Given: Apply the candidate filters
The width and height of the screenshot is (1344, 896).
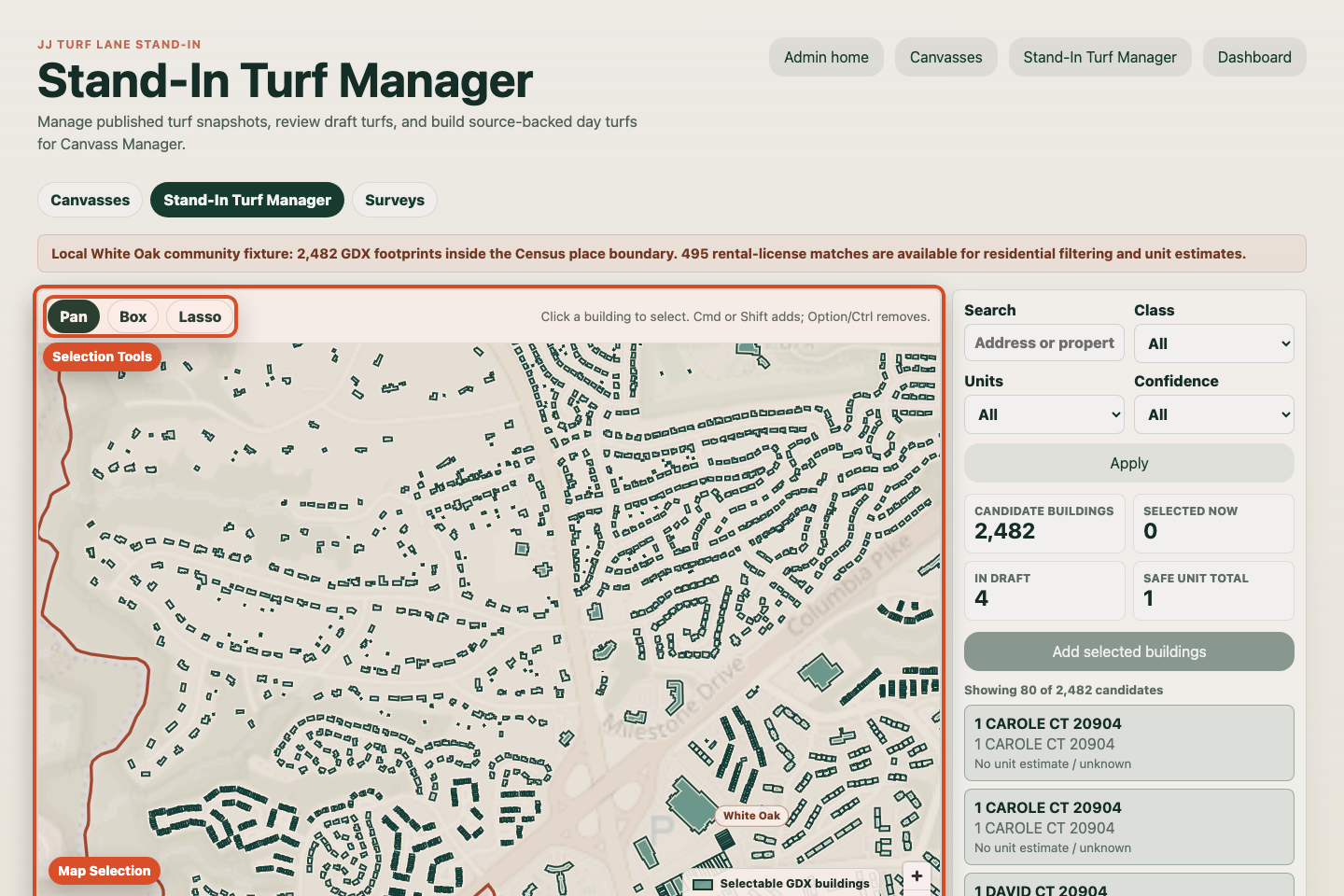Looking at the screenshot, I should coord(1129,463).
